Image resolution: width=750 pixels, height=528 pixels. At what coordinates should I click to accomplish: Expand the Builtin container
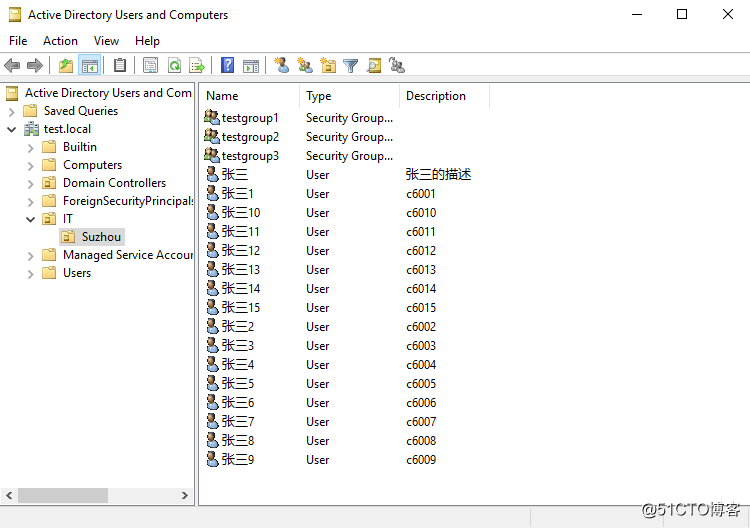(31, 148)
